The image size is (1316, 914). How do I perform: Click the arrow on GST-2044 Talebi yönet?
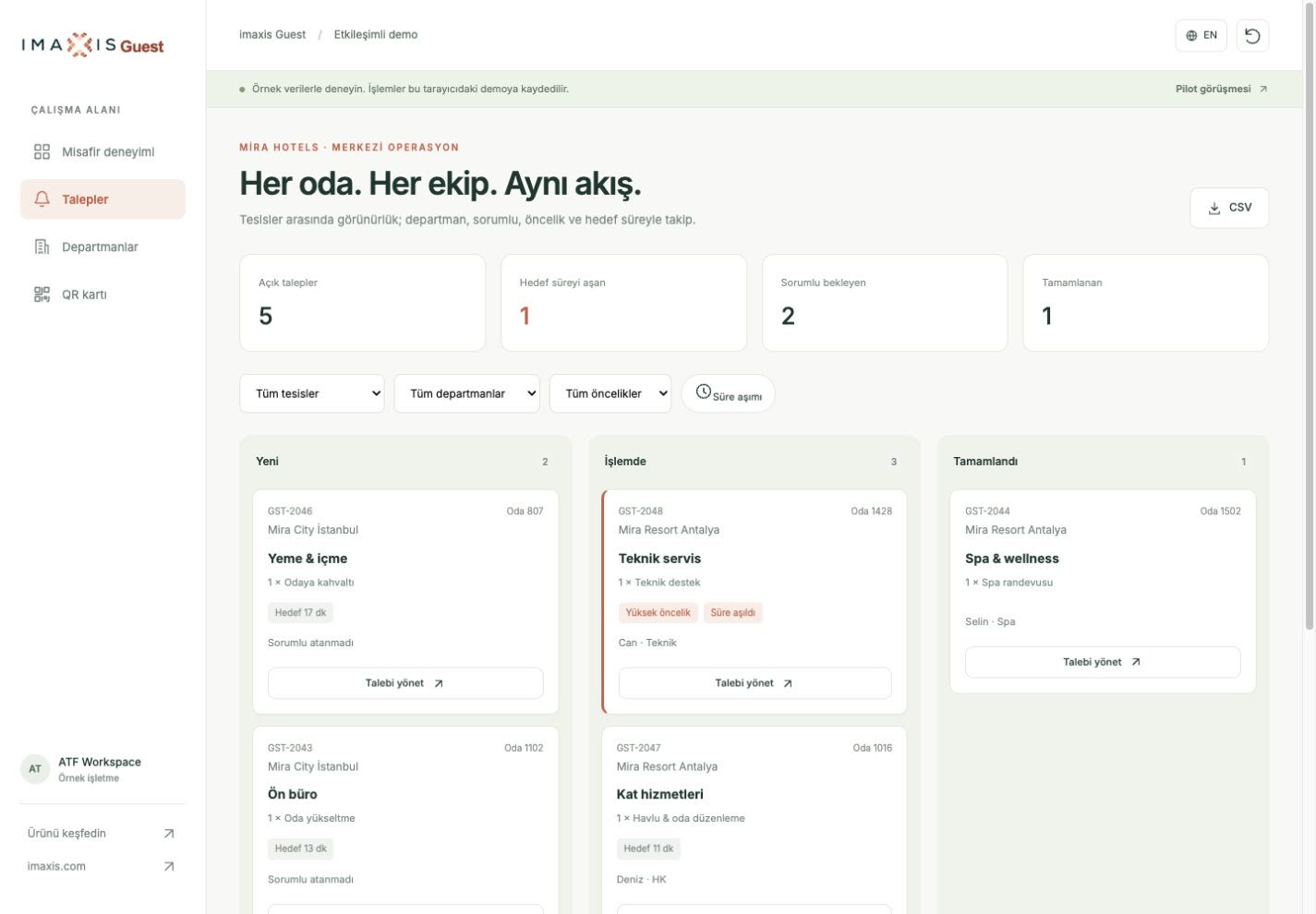(x=1136, y=662)
